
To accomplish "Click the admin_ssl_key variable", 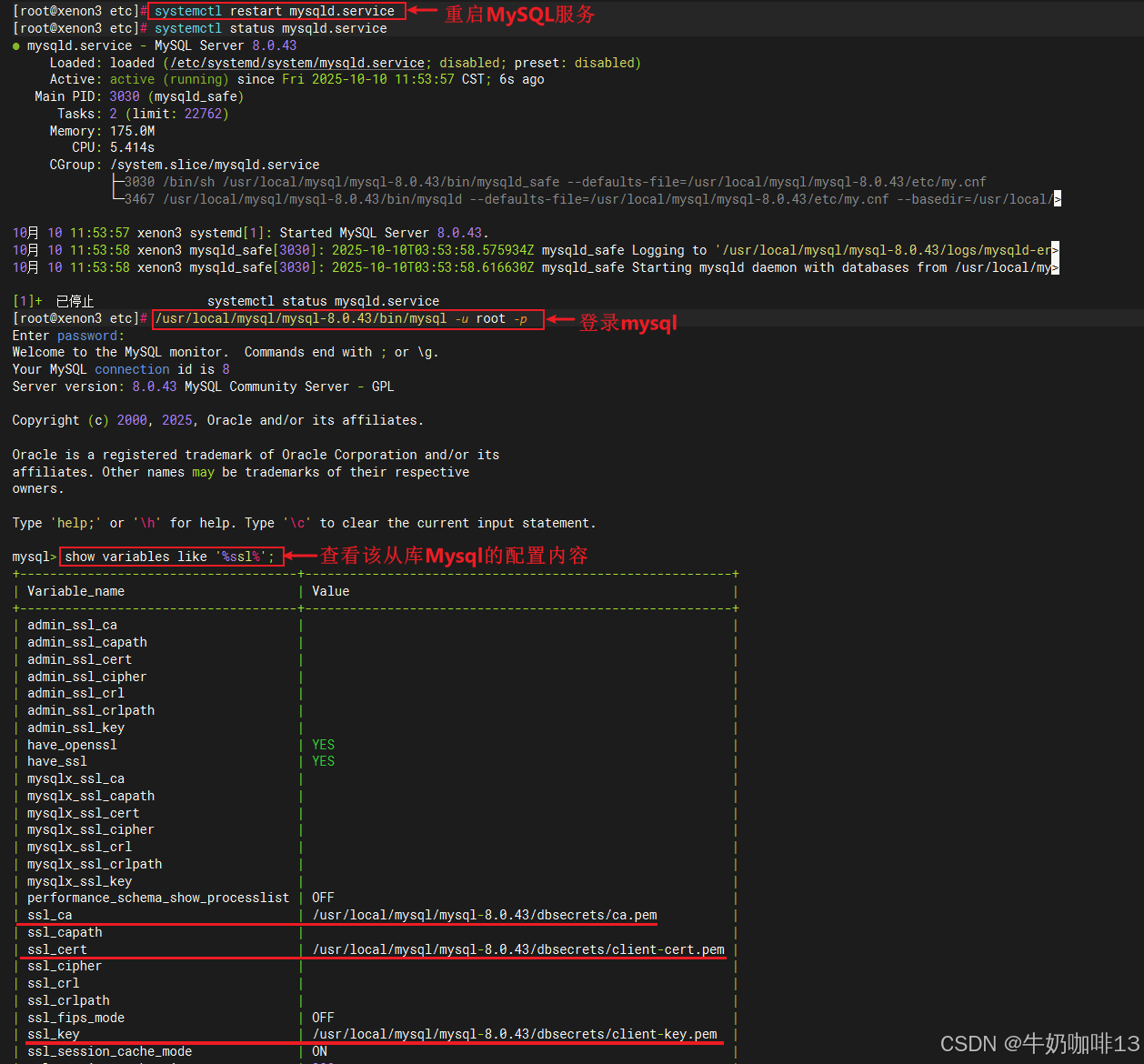I will (x=75, y=728).
